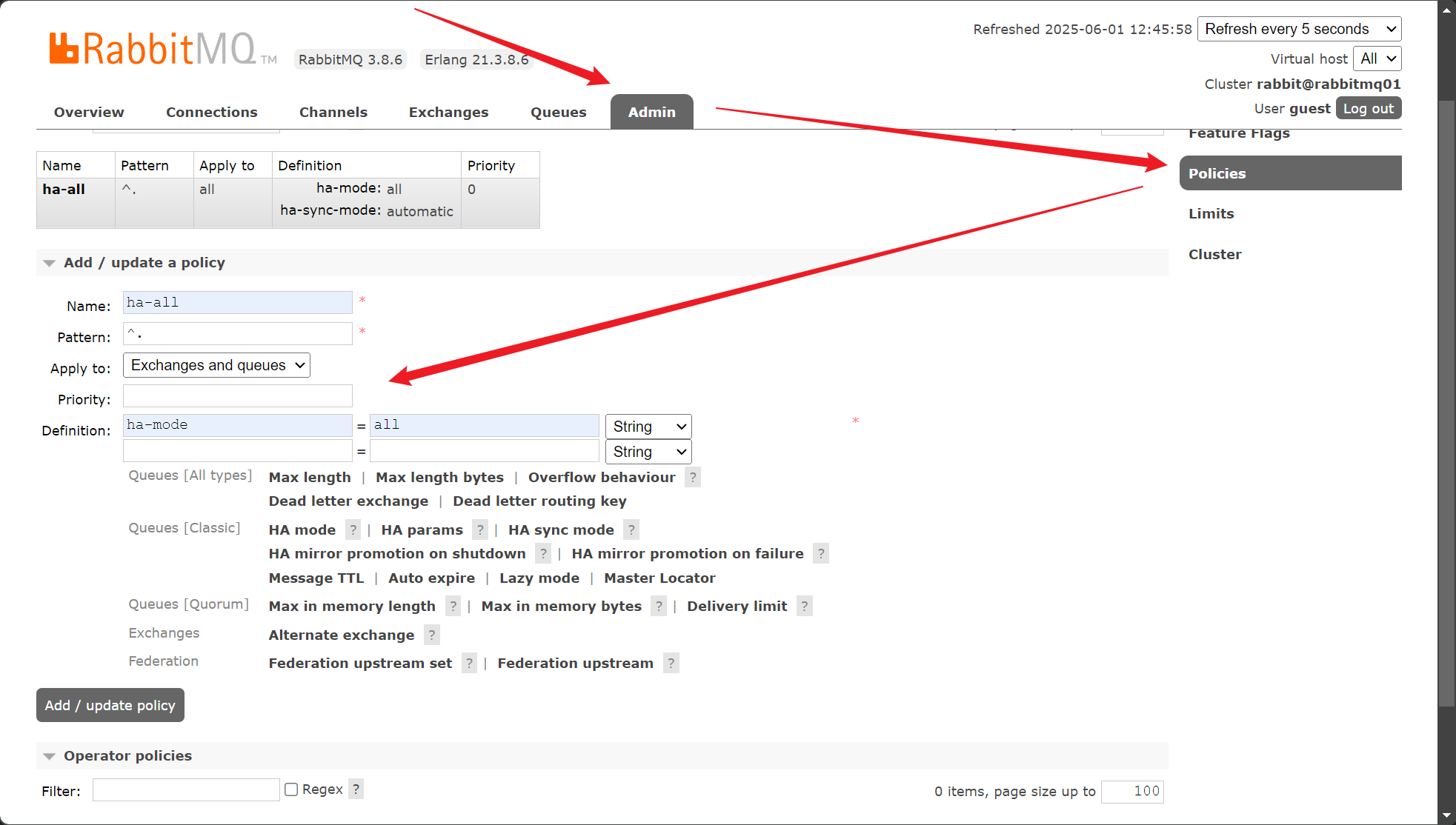1456x825 pixels.
Task: Open the Virtual host dropdown
Action: (x=1377, y=59)
